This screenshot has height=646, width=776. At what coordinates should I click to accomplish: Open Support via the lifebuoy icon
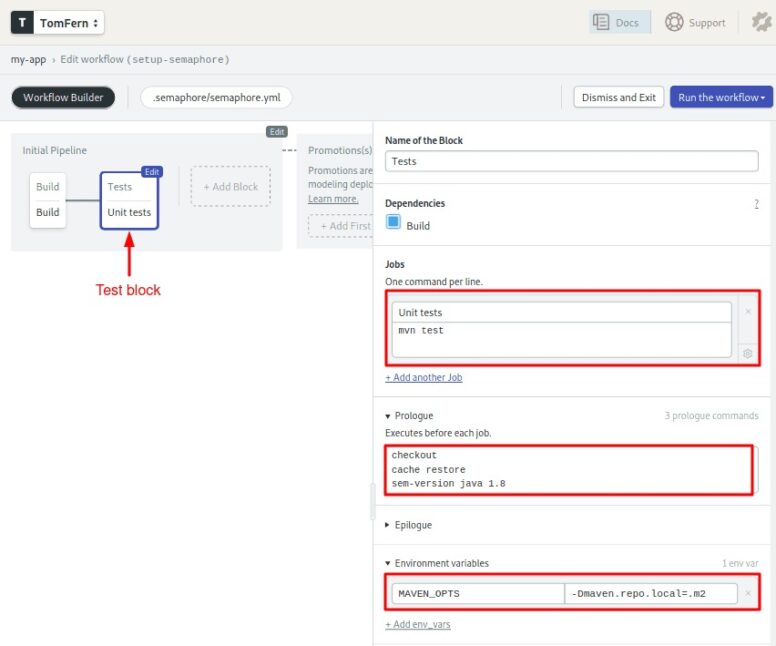674,22
